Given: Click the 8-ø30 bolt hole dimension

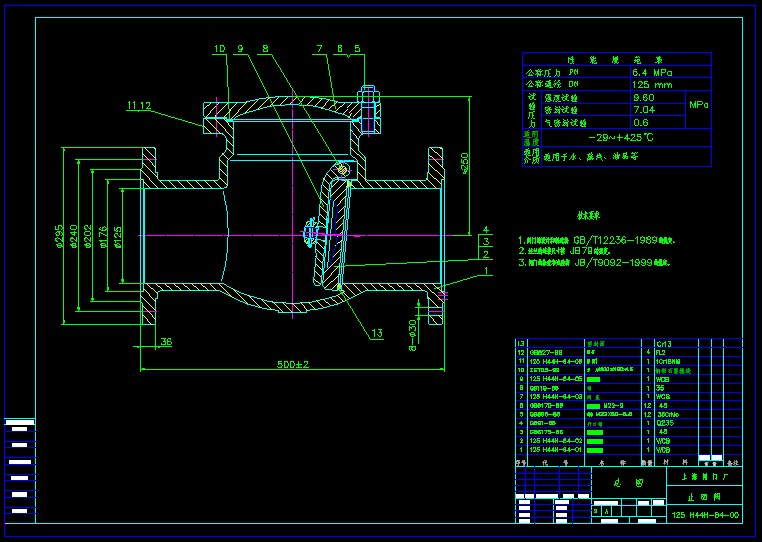Looking at the screenshot, I should pos(412,334).
